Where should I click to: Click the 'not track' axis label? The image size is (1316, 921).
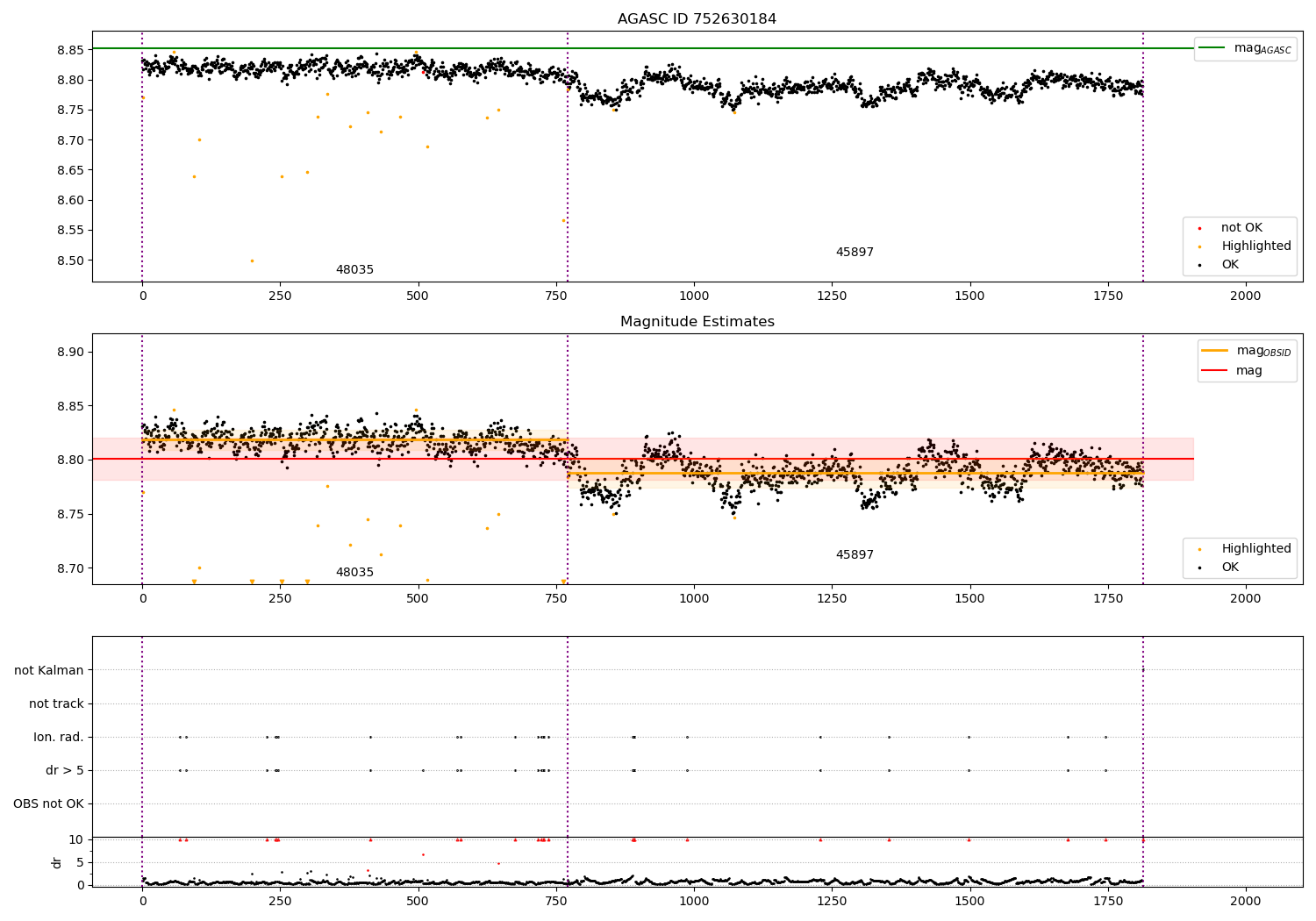coord(56,703)
